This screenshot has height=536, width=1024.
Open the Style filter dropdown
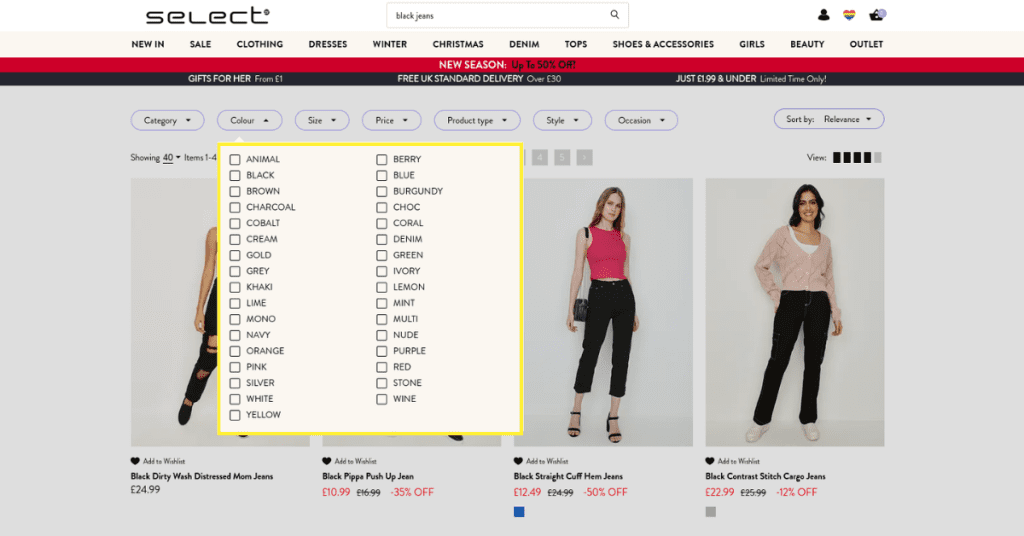(x=562, y=120)
